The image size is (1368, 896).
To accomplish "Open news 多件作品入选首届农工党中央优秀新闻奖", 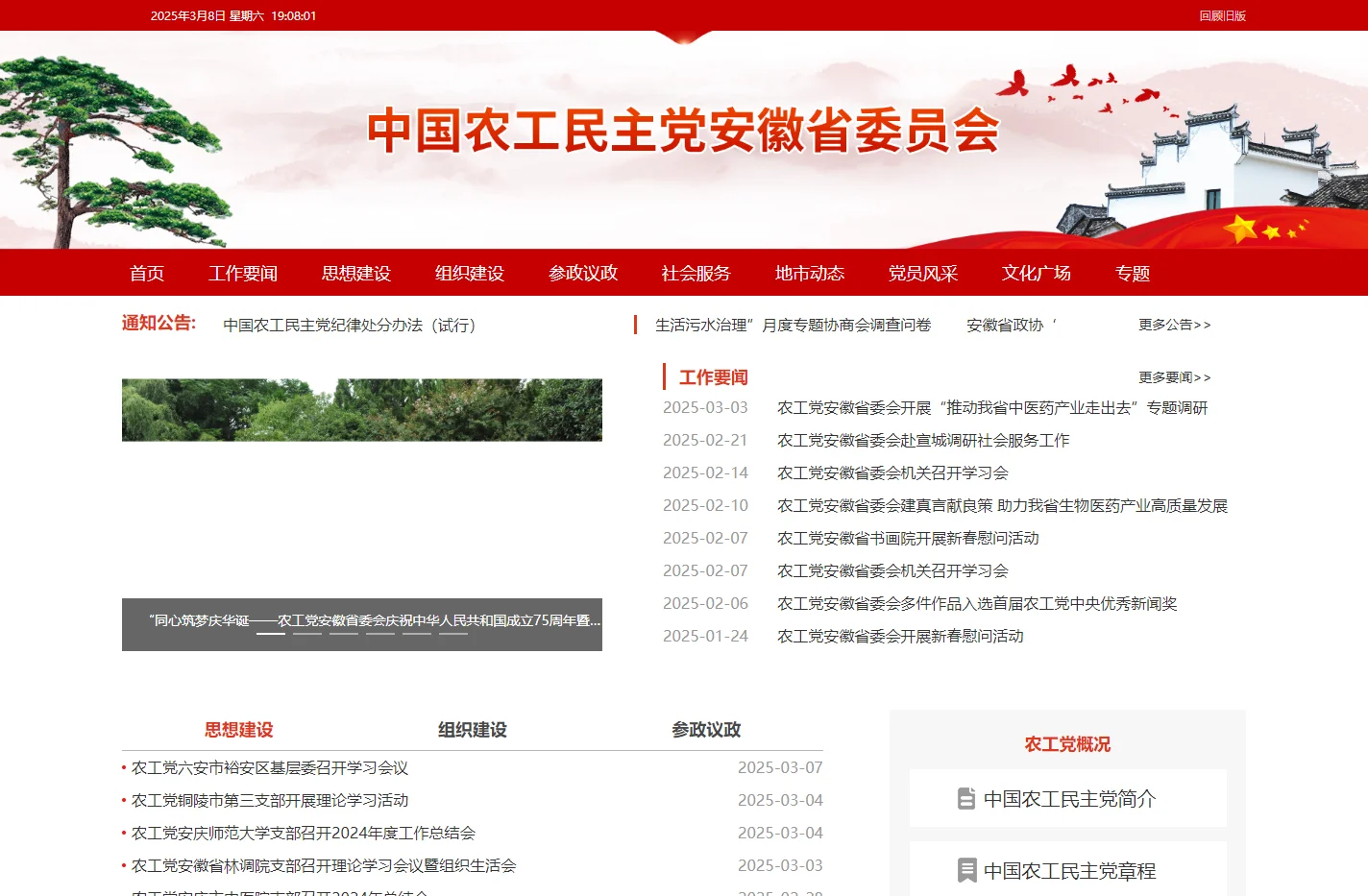I will 977,604.
